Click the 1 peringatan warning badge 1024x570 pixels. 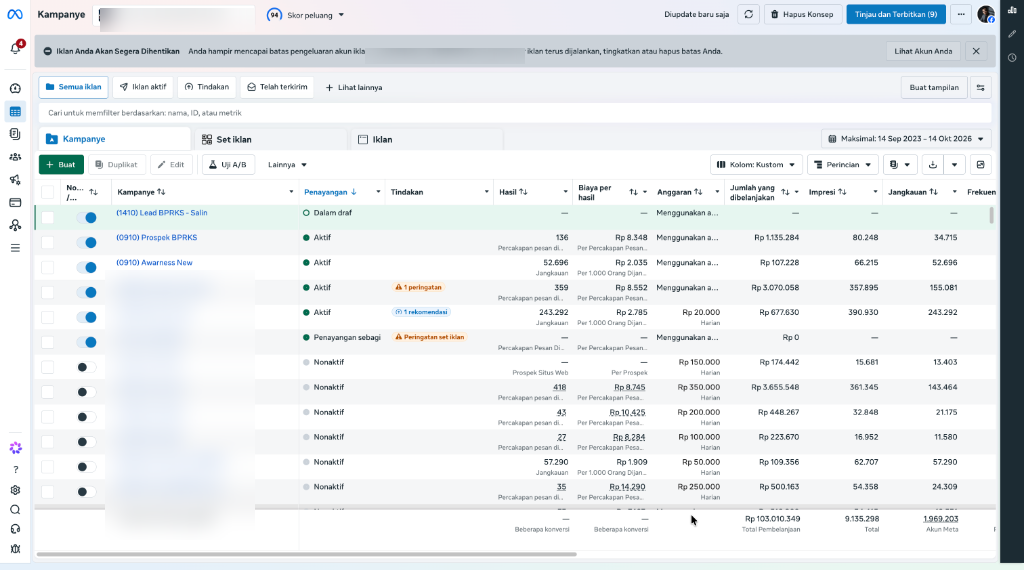(x=419, y=287)
